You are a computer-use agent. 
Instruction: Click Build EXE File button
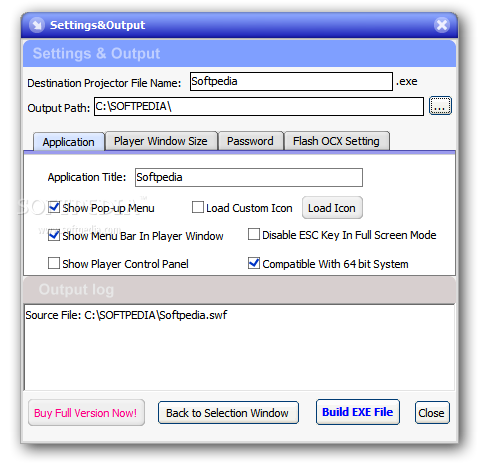click(x=358, y=412)
